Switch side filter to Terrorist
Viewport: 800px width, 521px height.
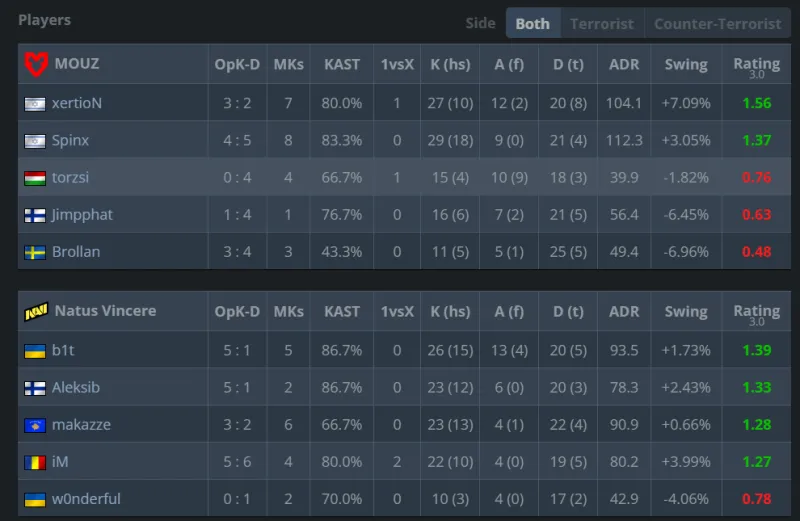click(602, 23)
